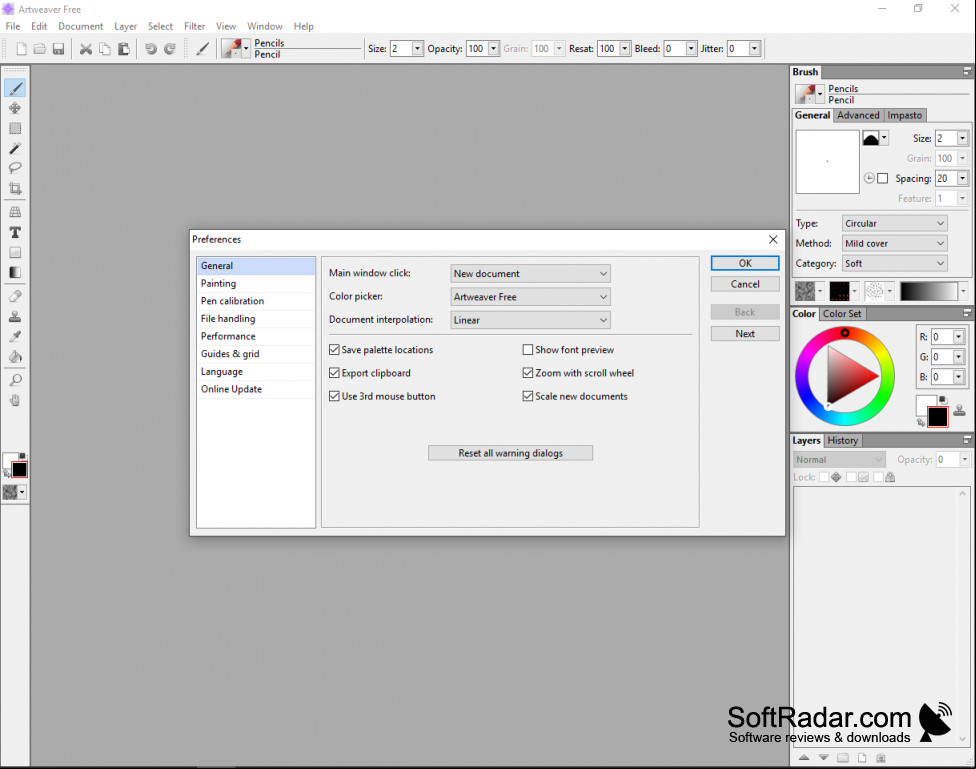976x769 pixels.
Task: Tick the checkbox beside Spacing in Brush panel
Action: click(883, 179)
